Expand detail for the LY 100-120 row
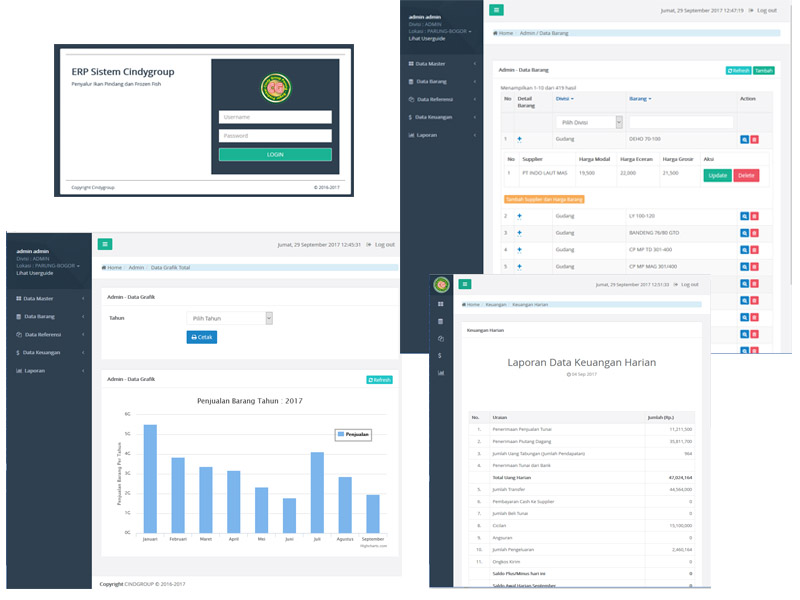Image resolution: width=800 pixels, height=600 pixels. 519,215
